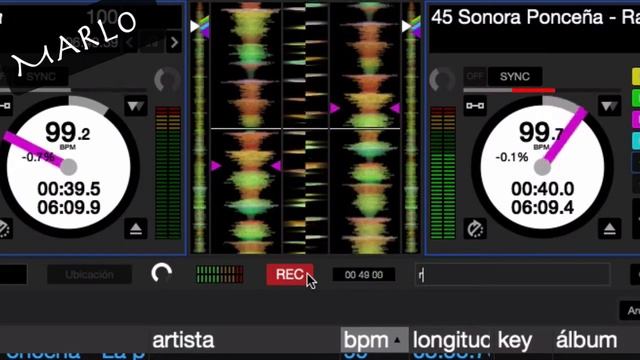Click the left deck elapsed time 00:39.5
640x360 pixels.
click(x=69, y=189)
